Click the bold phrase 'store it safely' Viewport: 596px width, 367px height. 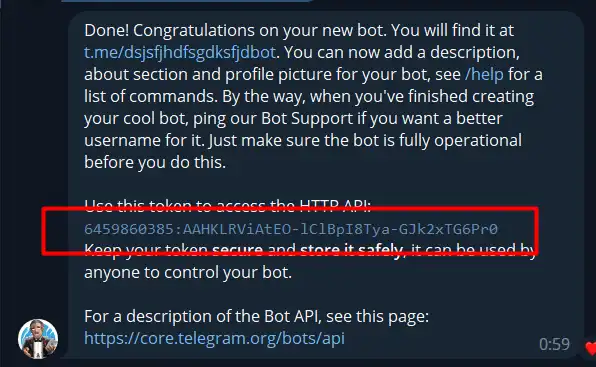352,250
